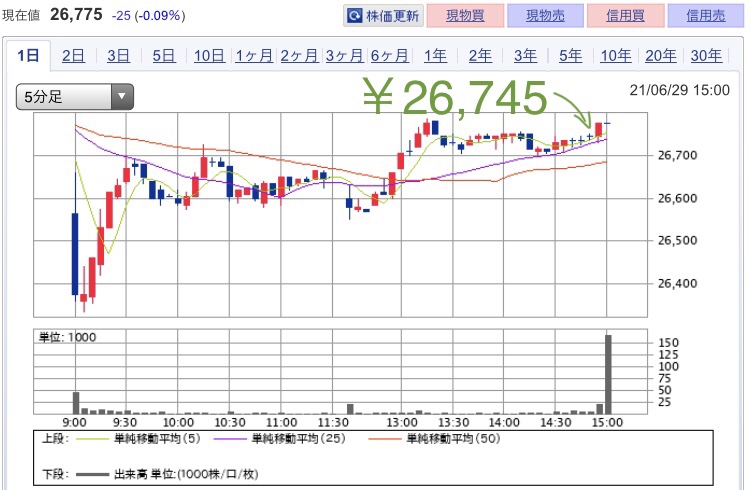
Task: Click the 株価更新 button label
Action: (392, 16)
